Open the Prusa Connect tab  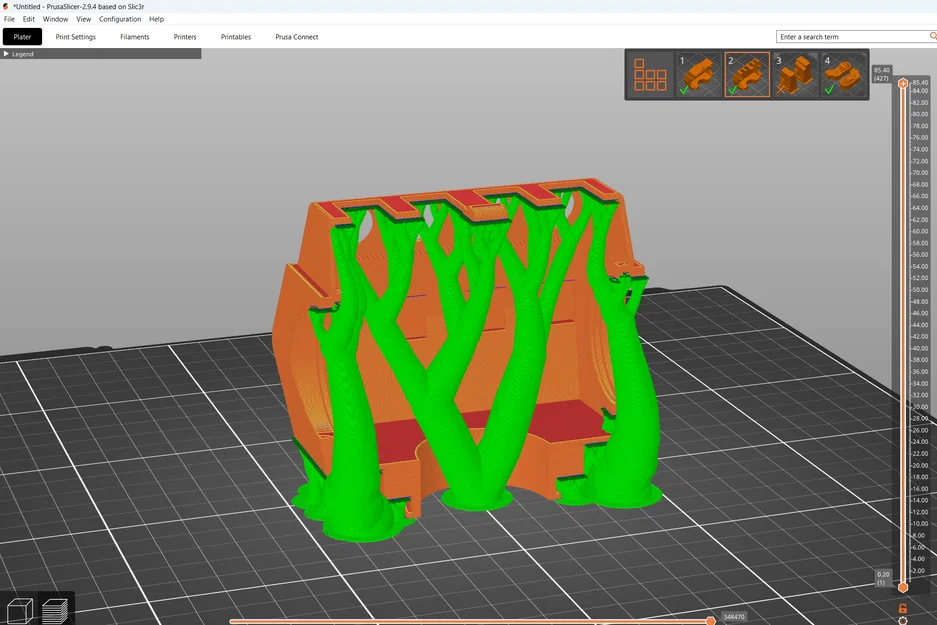296,36
